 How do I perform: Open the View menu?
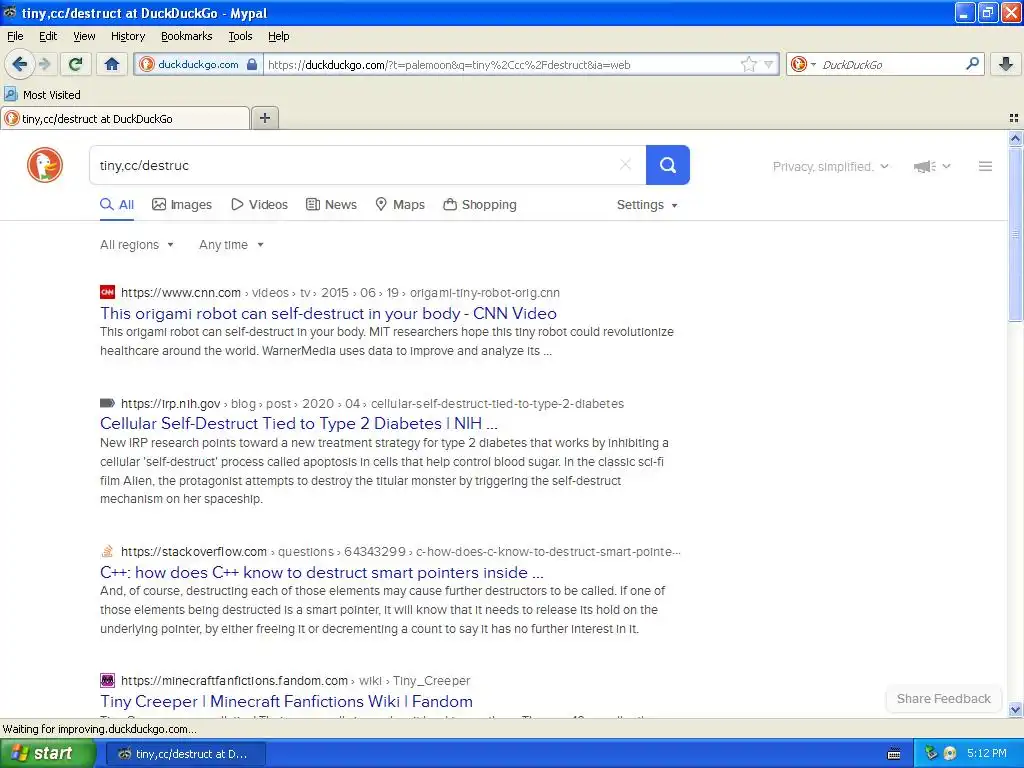click(84, 36)
